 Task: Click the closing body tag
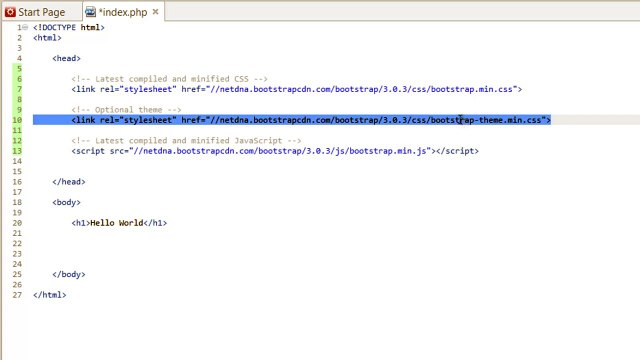pos(69,275)
